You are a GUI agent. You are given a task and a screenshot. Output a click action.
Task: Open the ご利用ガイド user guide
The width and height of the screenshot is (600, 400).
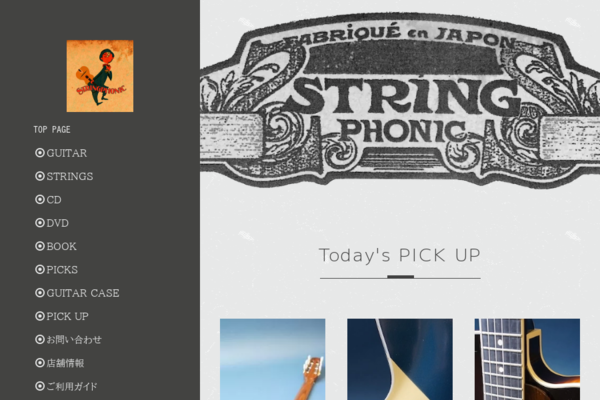pyautogui.click(x=72, y=386)
